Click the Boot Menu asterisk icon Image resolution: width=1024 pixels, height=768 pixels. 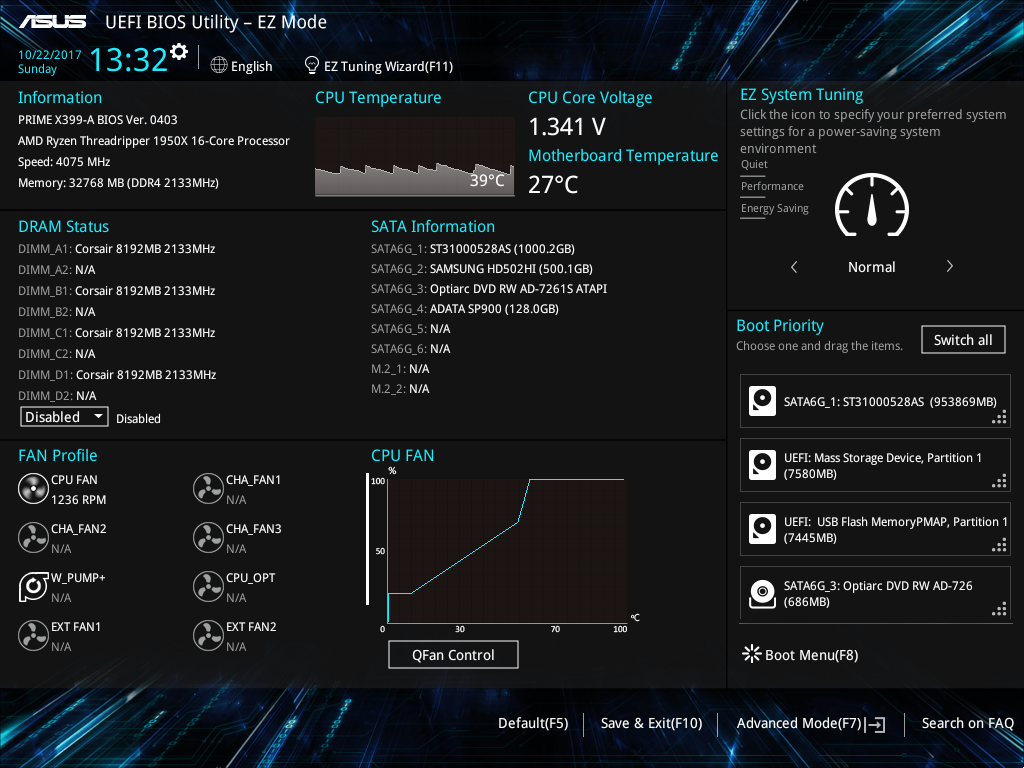(x=752, y=654)
